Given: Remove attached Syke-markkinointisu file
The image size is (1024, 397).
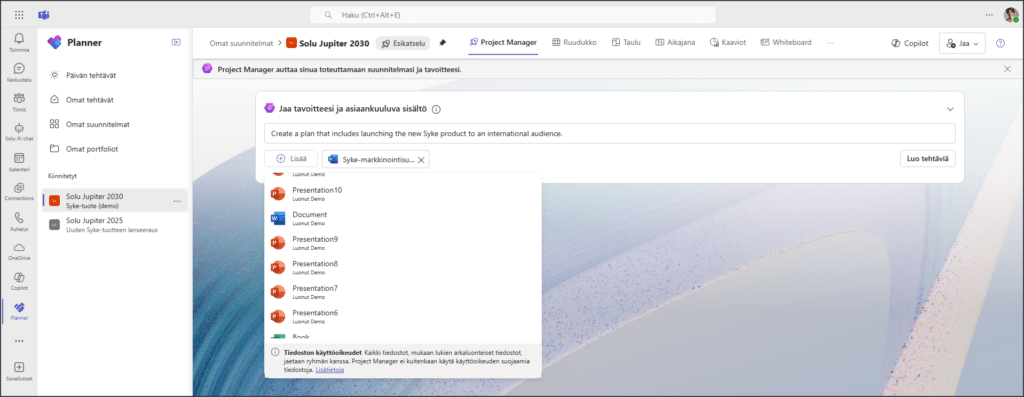Looking at the screenshot, I should [421, 159].
